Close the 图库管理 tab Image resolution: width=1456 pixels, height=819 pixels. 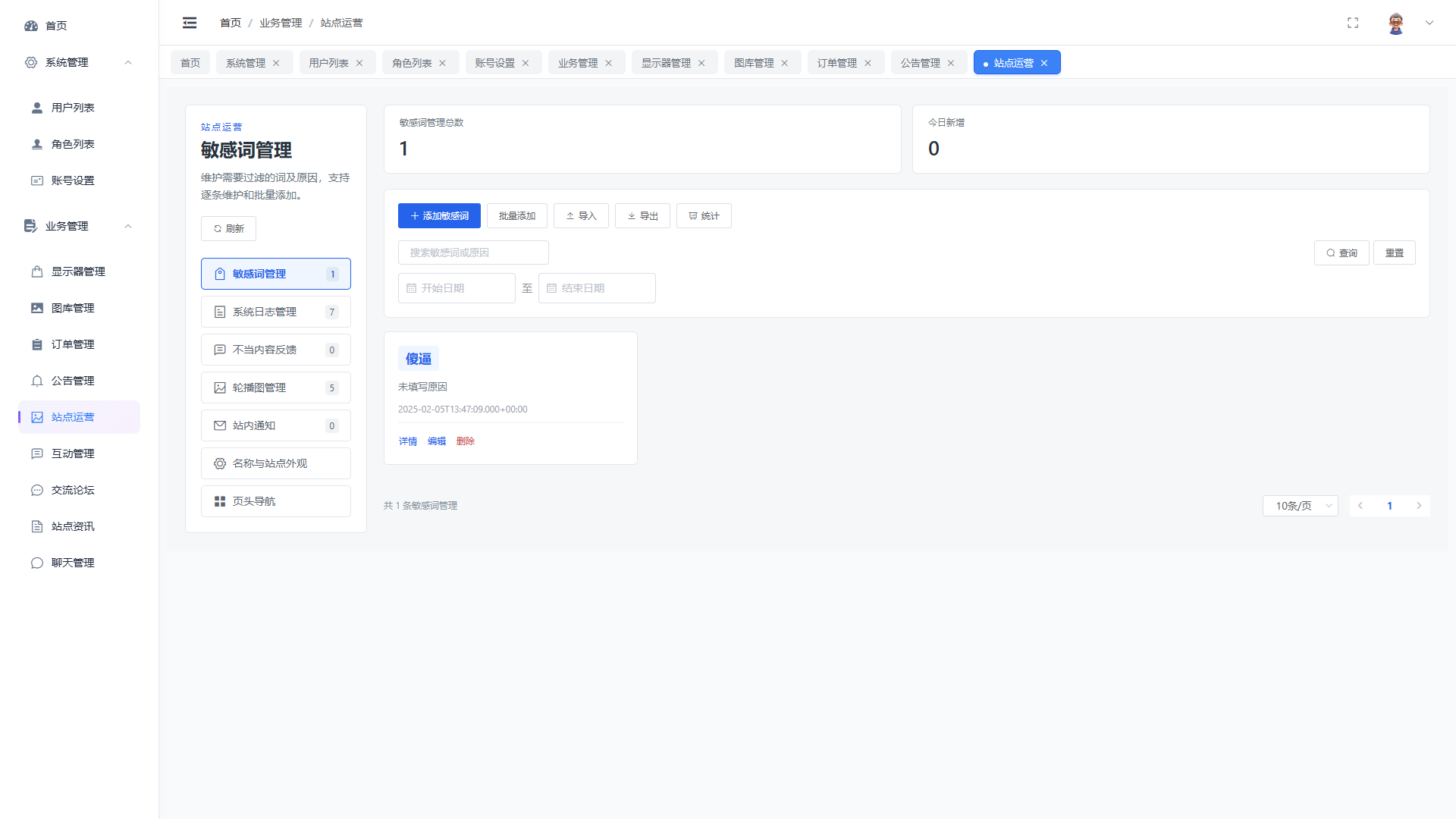(x=785, y=63)
